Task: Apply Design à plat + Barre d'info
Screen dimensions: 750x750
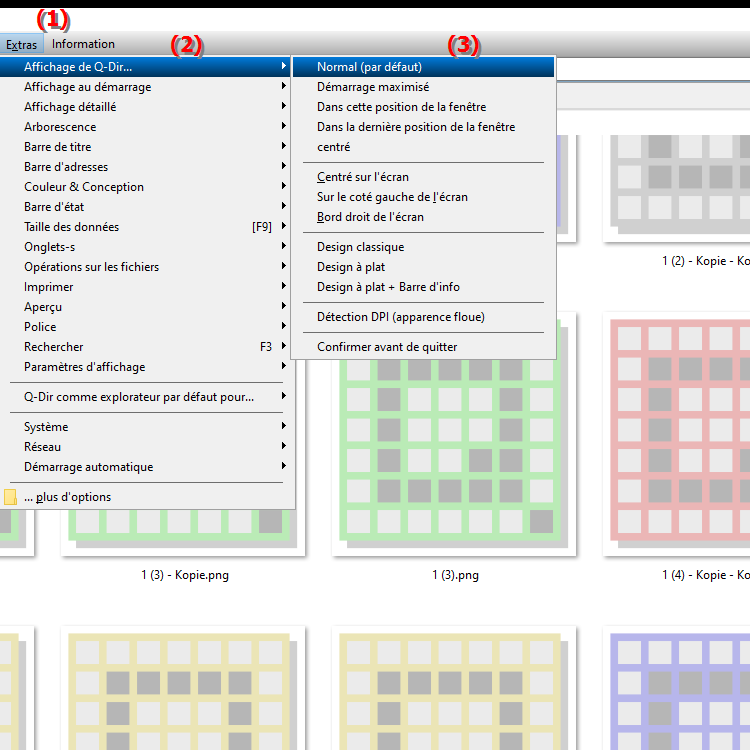Action: [x=424, y=287]
